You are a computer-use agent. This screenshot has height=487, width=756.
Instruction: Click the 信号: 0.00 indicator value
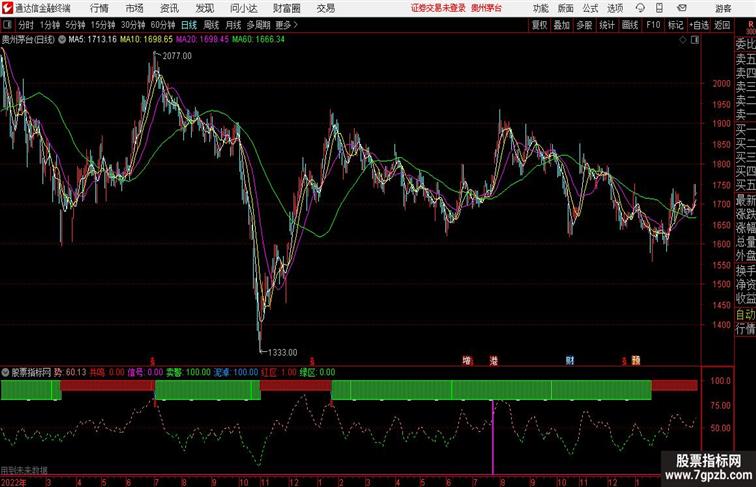(145, 372)
